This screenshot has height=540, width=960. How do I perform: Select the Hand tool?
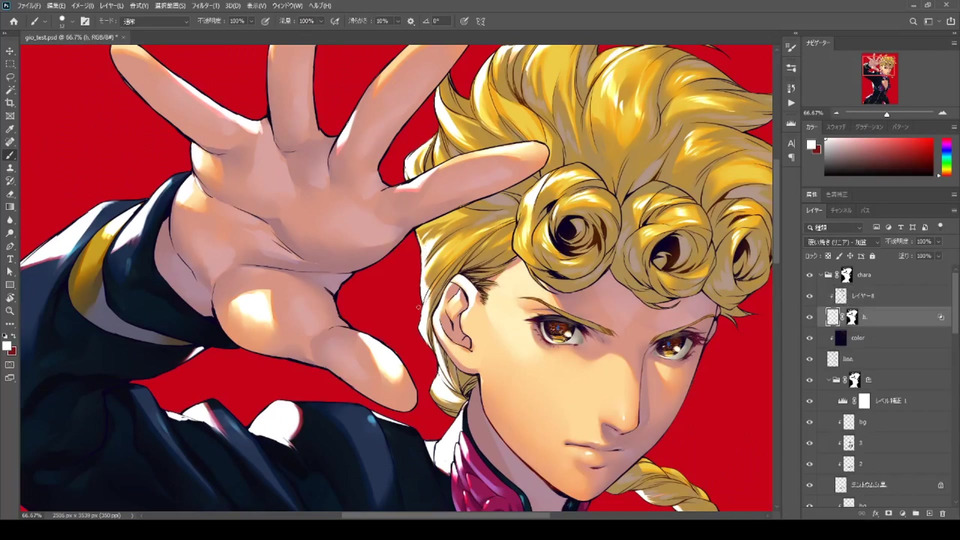click(x=10, y=298)
